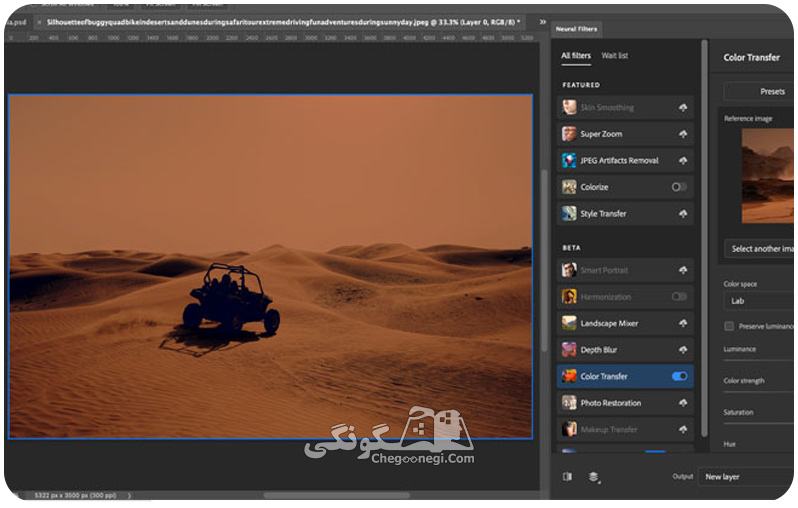Select the All filters tab
This screenshot has height=508, width=798.
point(576,55)
